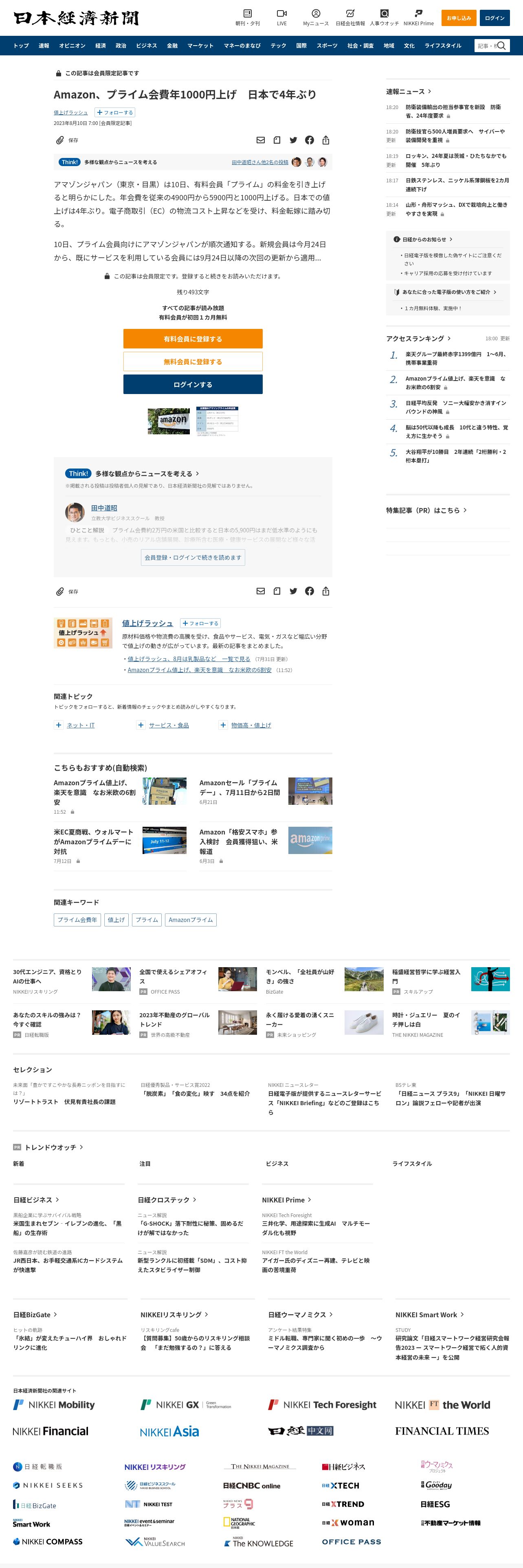Screen dimensions: 523x1568
Task: Select the スポーツ navigation item
Action: [327, 46]
